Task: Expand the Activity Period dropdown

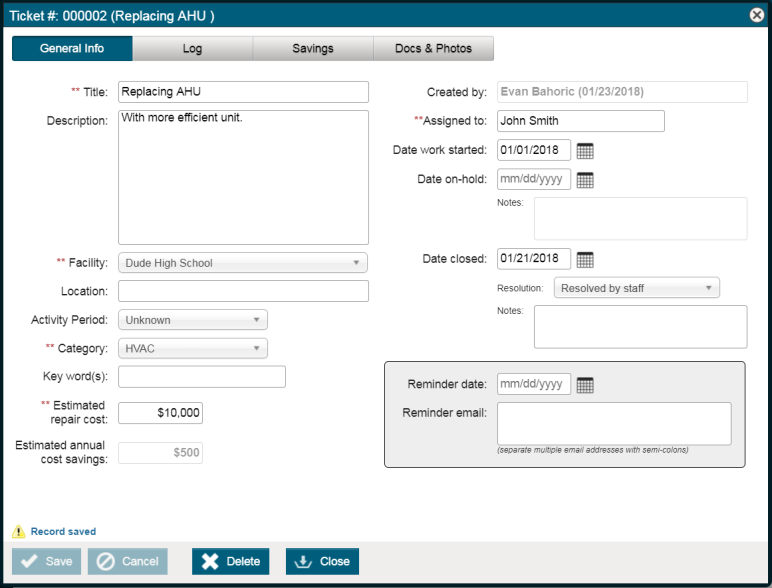Action: point(193,320)
